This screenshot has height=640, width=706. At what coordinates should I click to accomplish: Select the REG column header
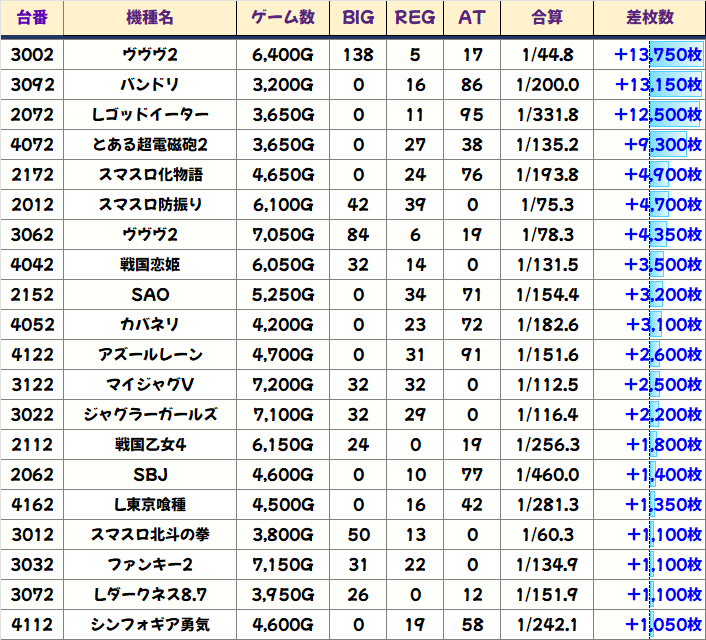(415, 18)
